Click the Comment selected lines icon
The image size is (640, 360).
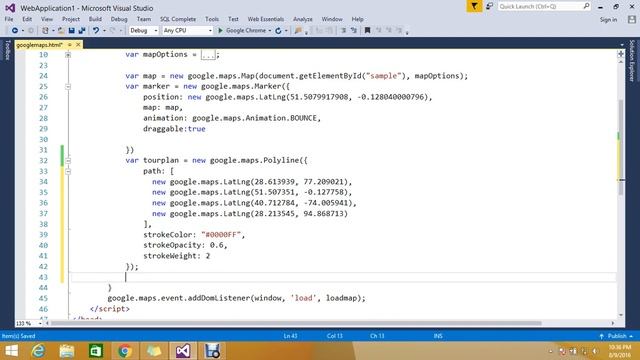click(343, 31)
